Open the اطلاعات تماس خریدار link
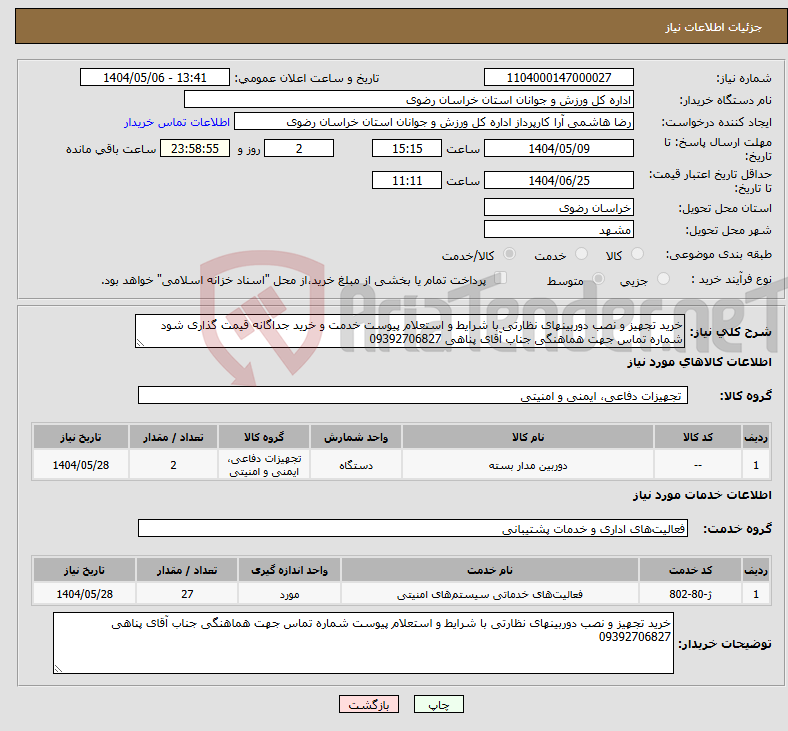 (177, 122)
